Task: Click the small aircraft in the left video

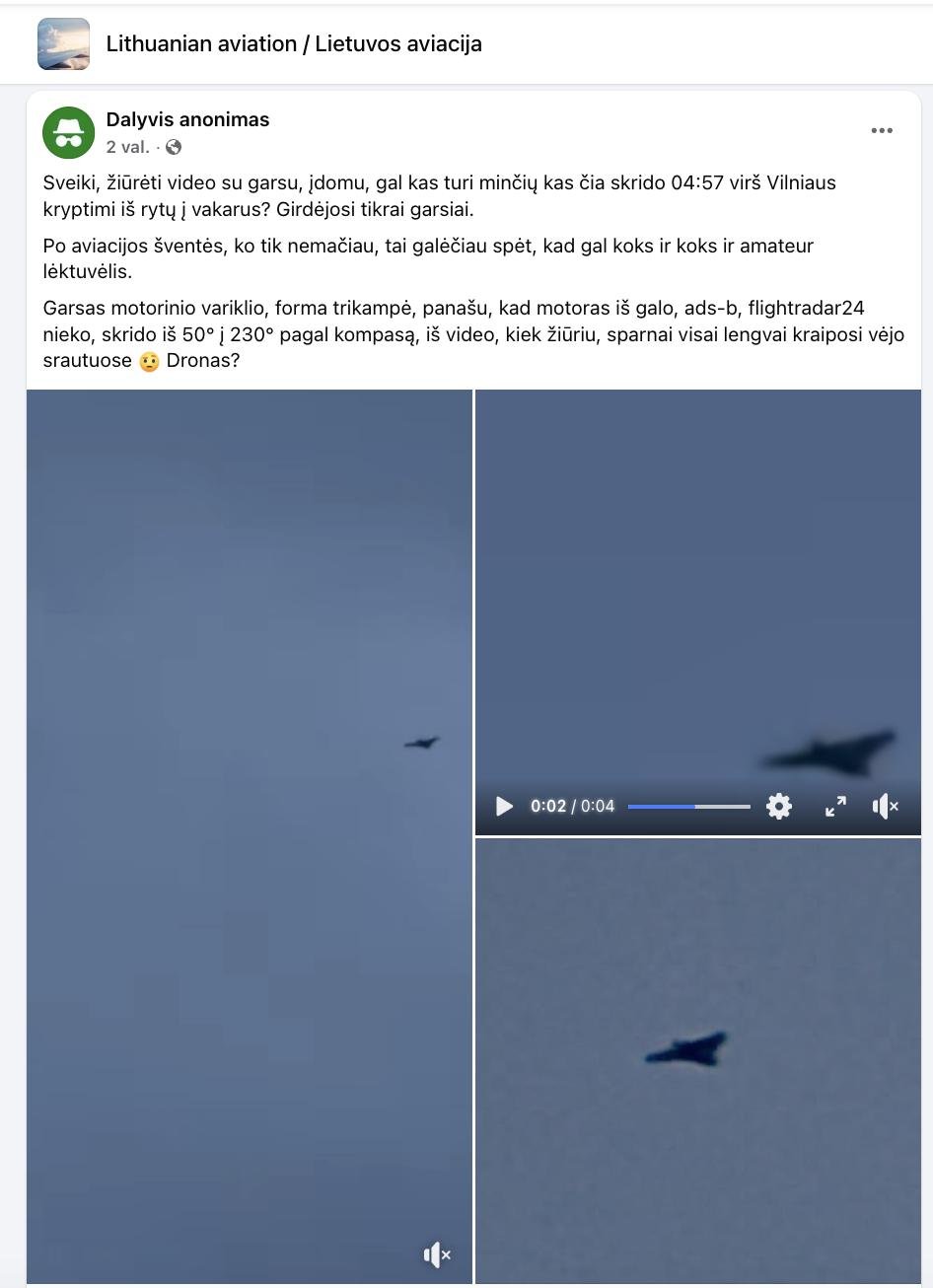Action: pos(421,743)
